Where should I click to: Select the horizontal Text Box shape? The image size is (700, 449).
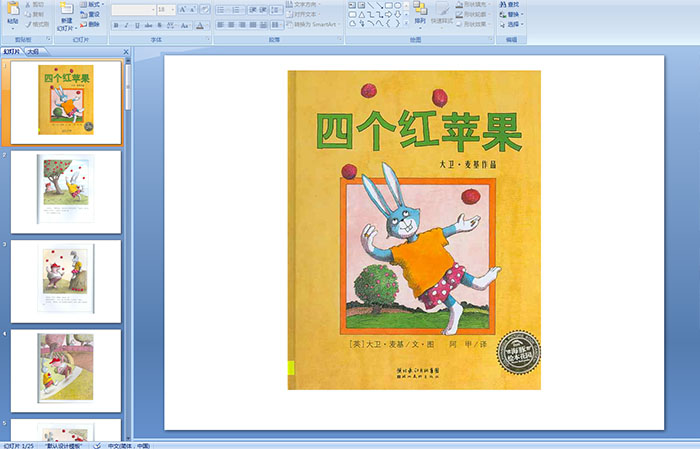pos(352,5)
